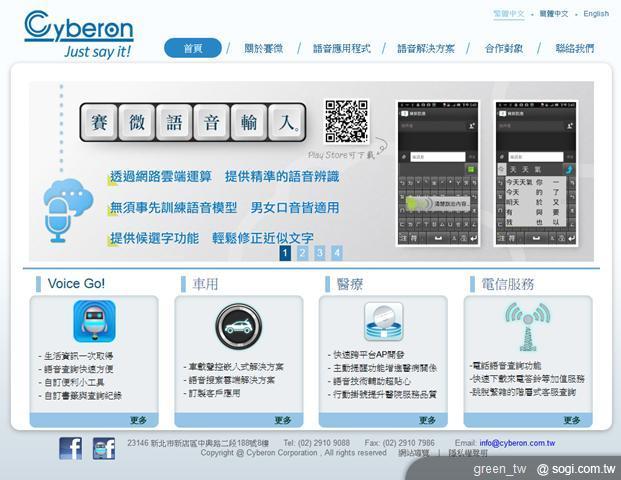Click 更多 under 電信服務 card
Viewport: 621px width, 480px height.
pyautogui.click(x=572, y=420)
